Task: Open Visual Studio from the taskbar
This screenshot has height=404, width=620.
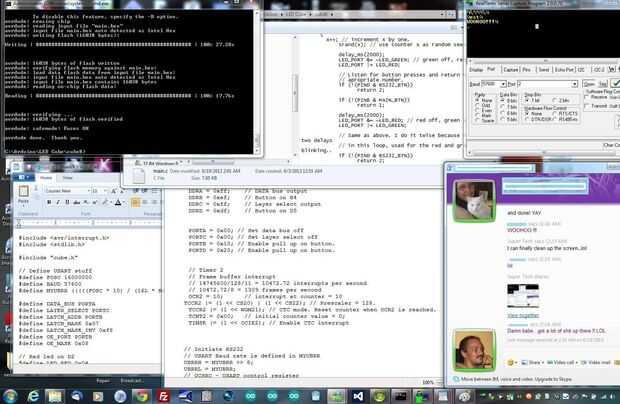Action: click(358, 396)
